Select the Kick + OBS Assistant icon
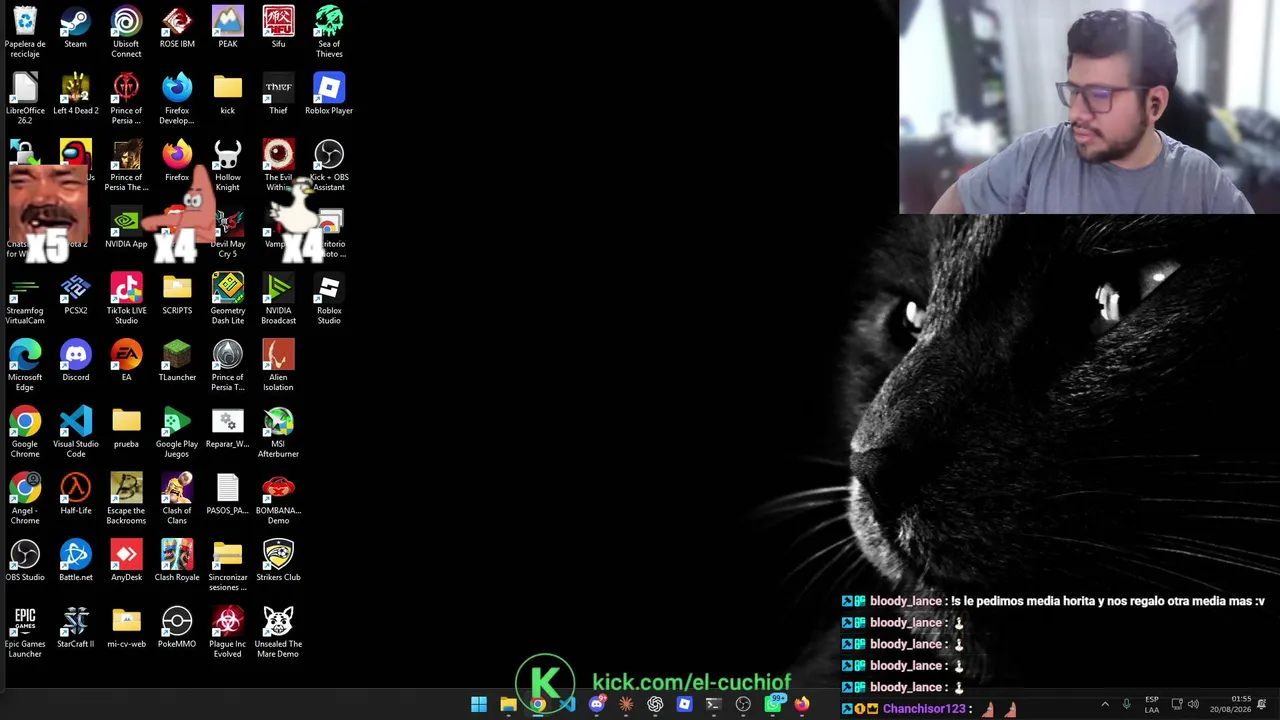Screen dimensions: 1280x720 (329, 166)
